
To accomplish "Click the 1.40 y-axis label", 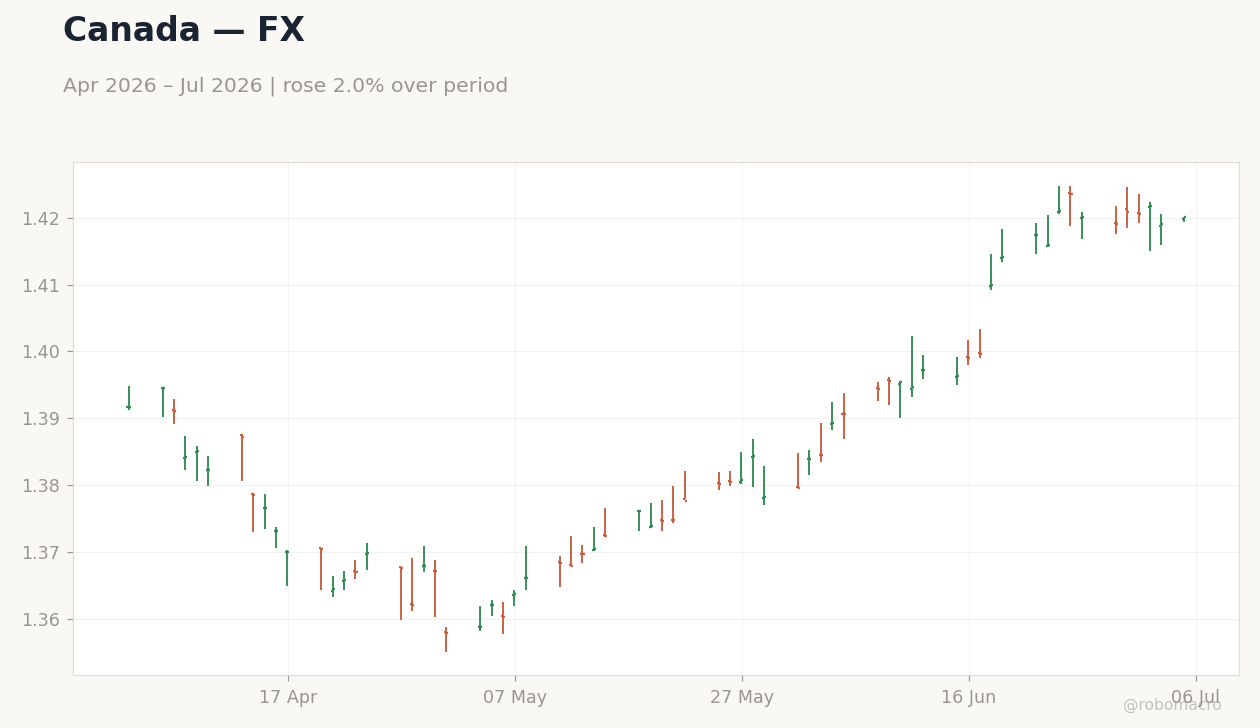I will point(41,352).
